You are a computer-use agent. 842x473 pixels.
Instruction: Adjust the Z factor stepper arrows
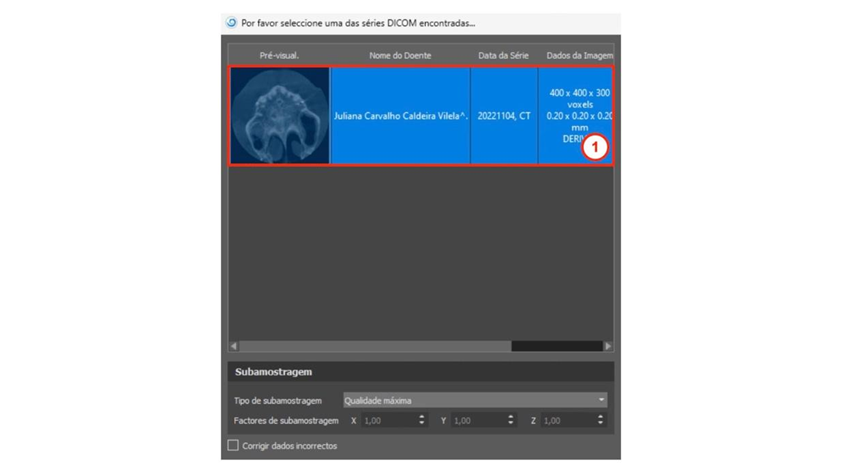600,421
